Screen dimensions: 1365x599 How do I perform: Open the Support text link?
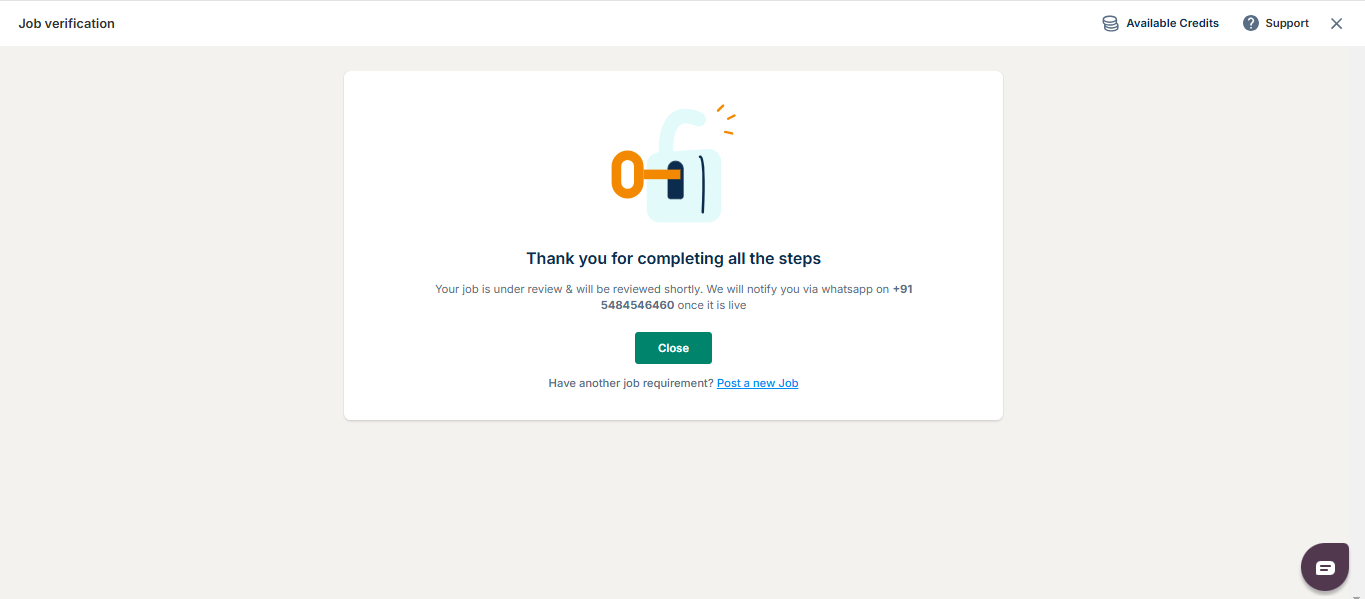pyautogui.click(x=1287, y=23)
